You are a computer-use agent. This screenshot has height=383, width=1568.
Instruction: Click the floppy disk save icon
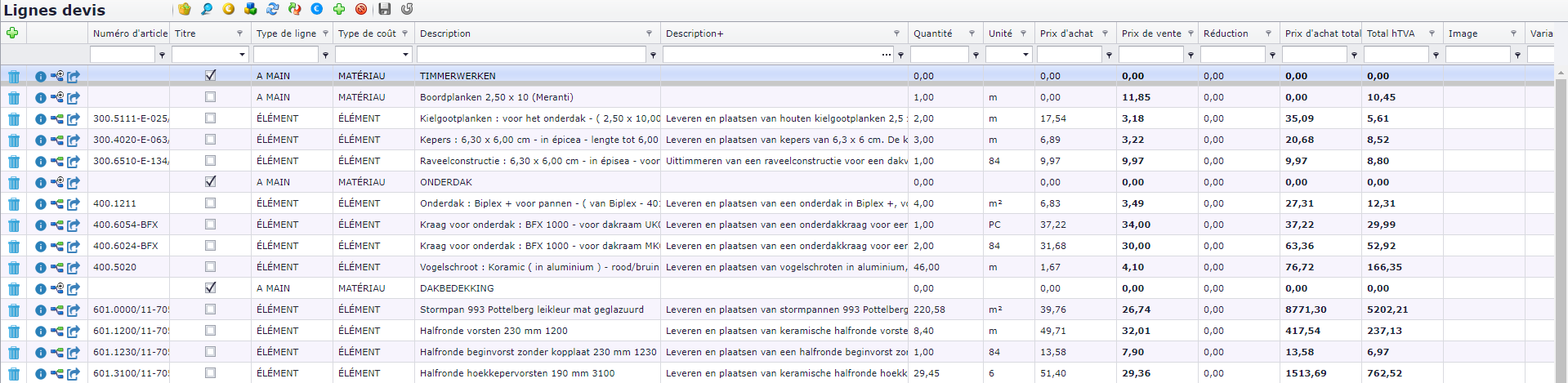pos(385,9)
